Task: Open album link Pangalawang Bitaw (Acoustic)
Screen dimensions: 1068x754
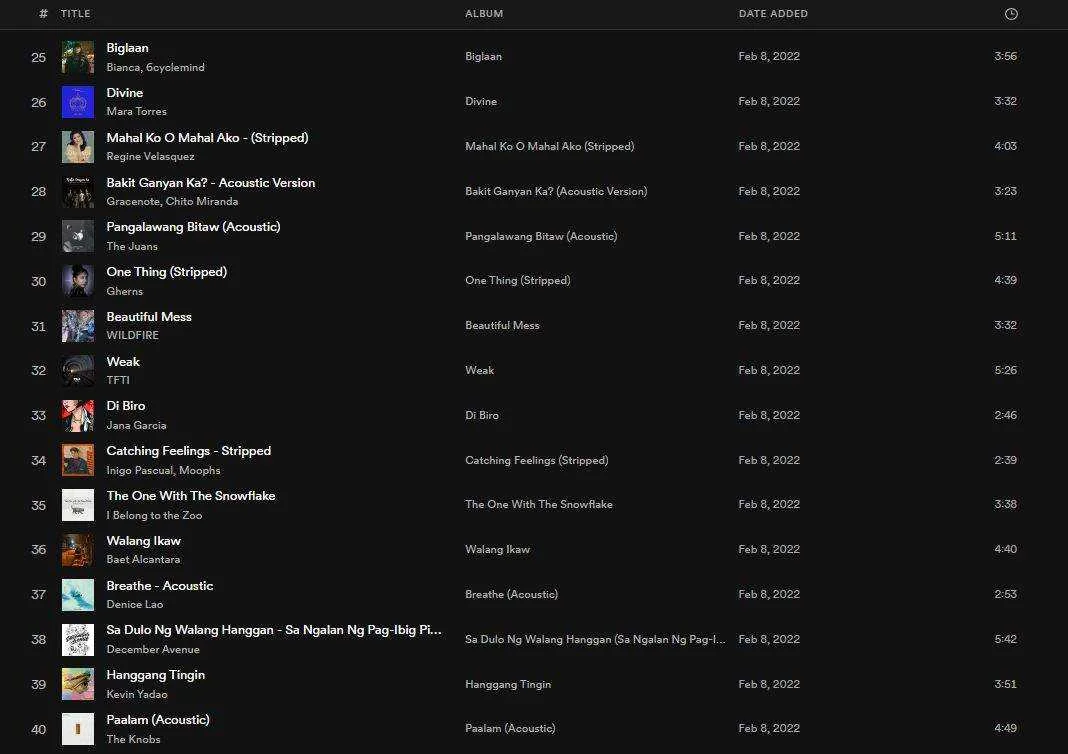Action: tap(541, 236)
